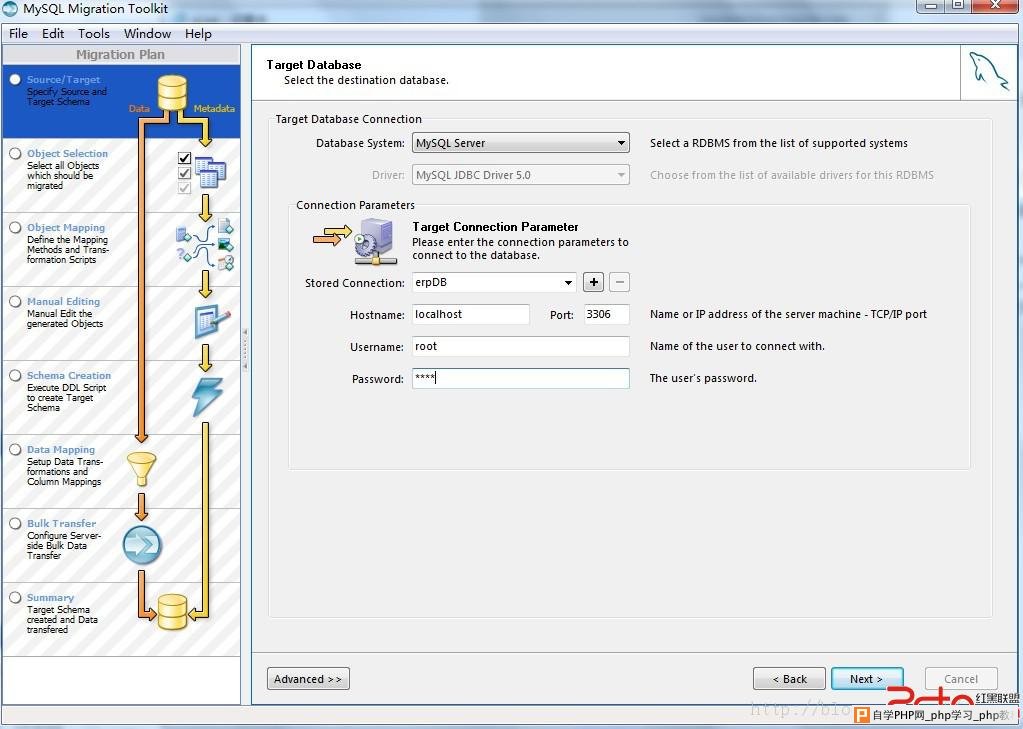Image resolution: width=1023 pixels, height=729 pixels.
Task: Open the Tools menu
Action: tap(94, 33)
